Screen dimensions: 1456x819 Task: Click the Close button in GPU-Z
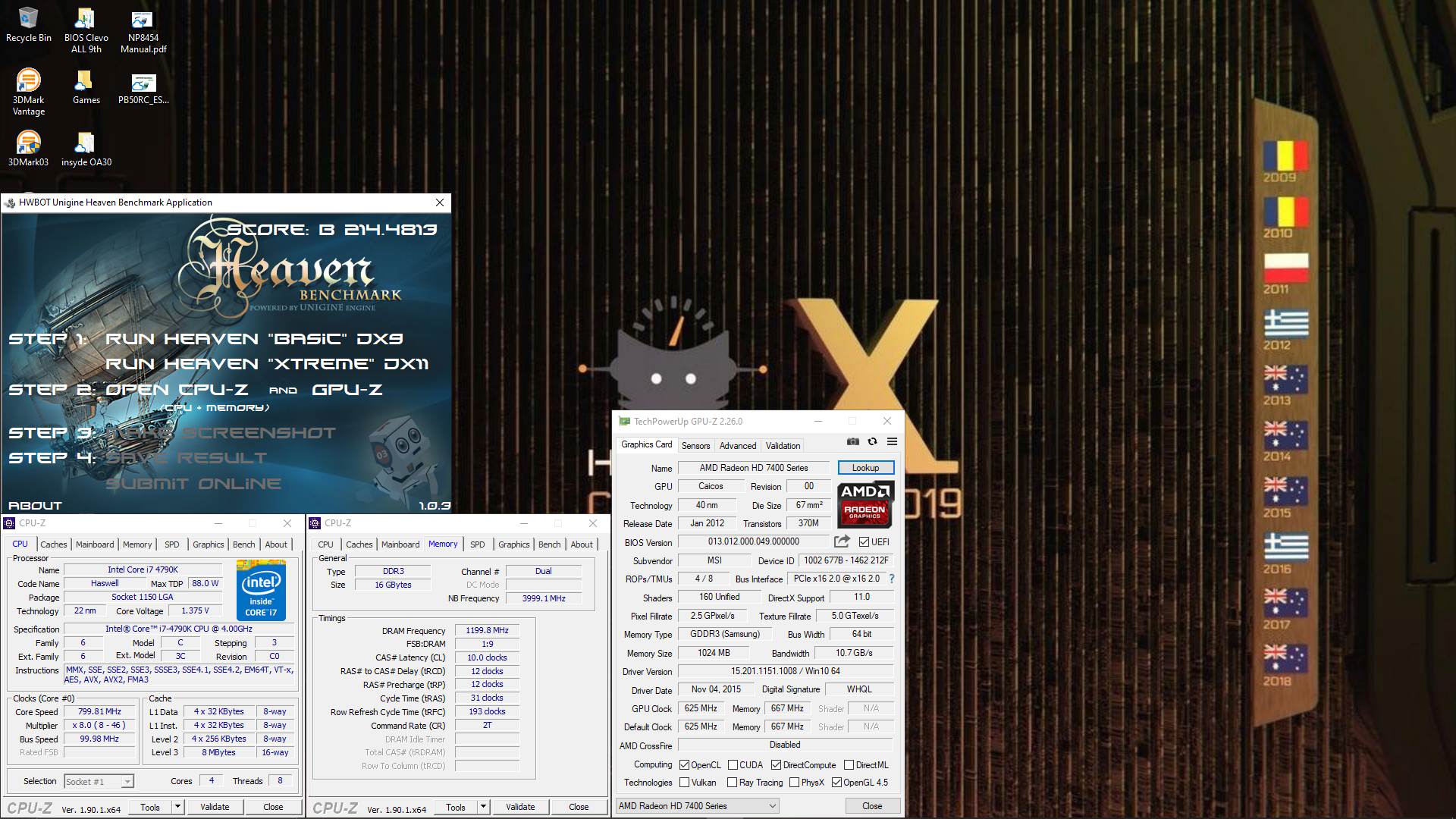coord(872,805)
